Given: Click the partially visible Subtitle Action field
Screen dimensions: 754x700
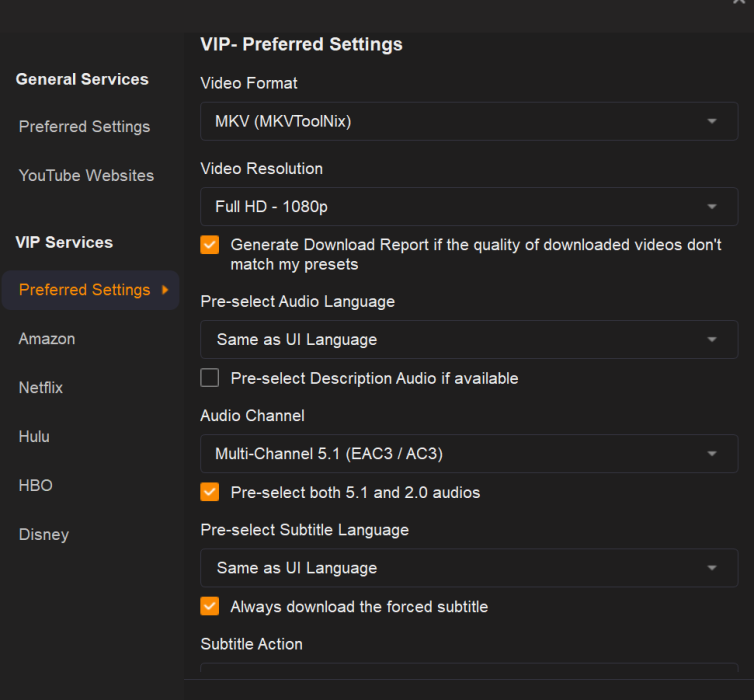Looking at the screenshot, I should tap(469, 668).
